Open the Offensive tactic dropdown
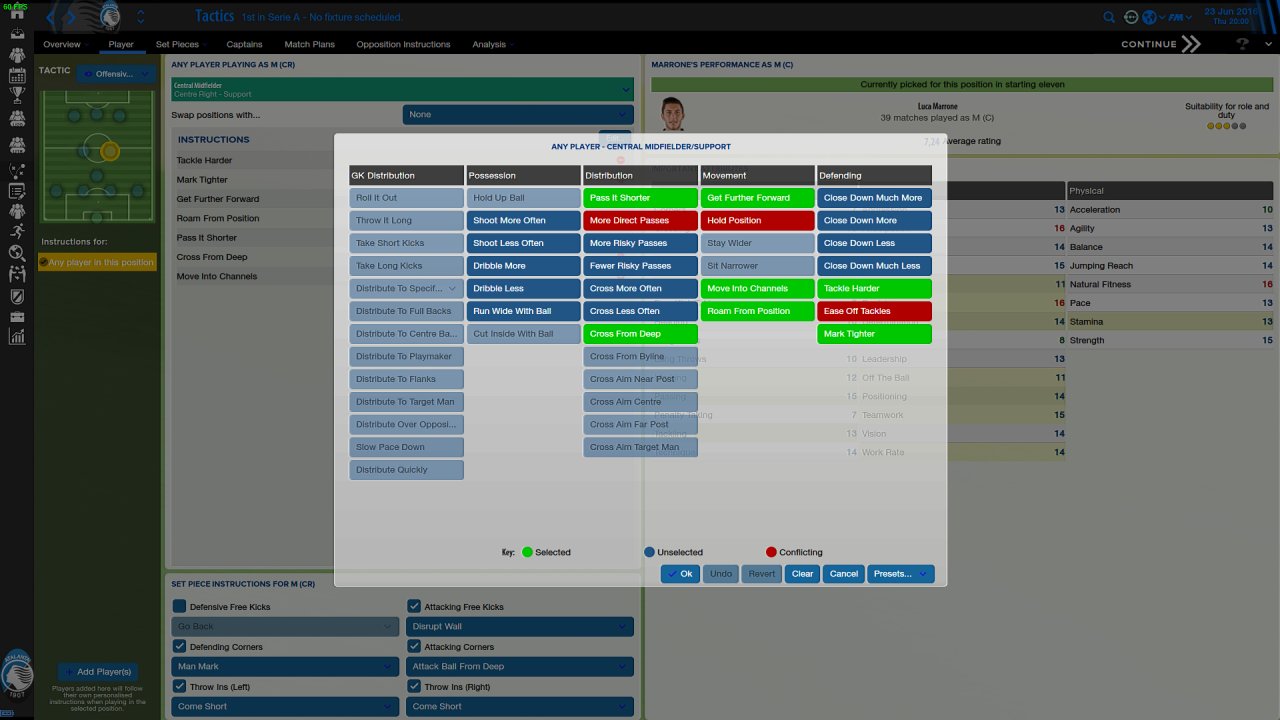Viewport: 1280px width, 720px height. coord(117,73)
